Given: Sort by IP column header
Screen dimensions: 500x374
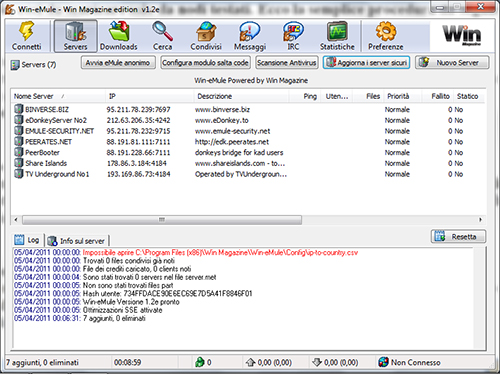Looking at the screenshot, I should [x=150, y=96].
